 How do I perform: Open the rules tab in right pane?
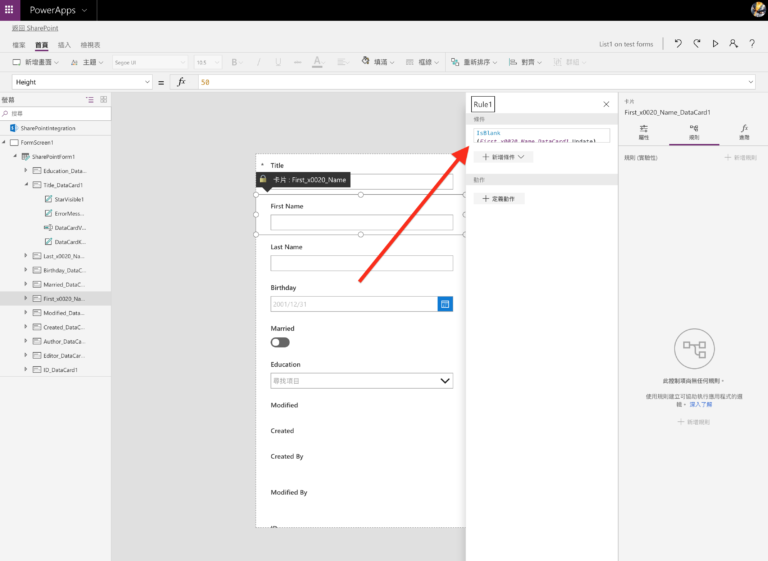tap(694, 132)
